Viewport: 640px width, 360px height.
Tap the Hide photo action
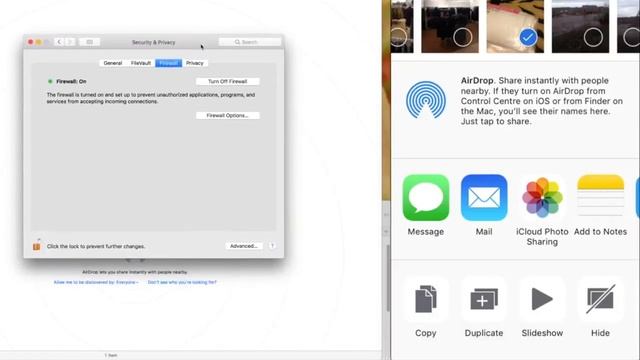[x=600, y=299]
